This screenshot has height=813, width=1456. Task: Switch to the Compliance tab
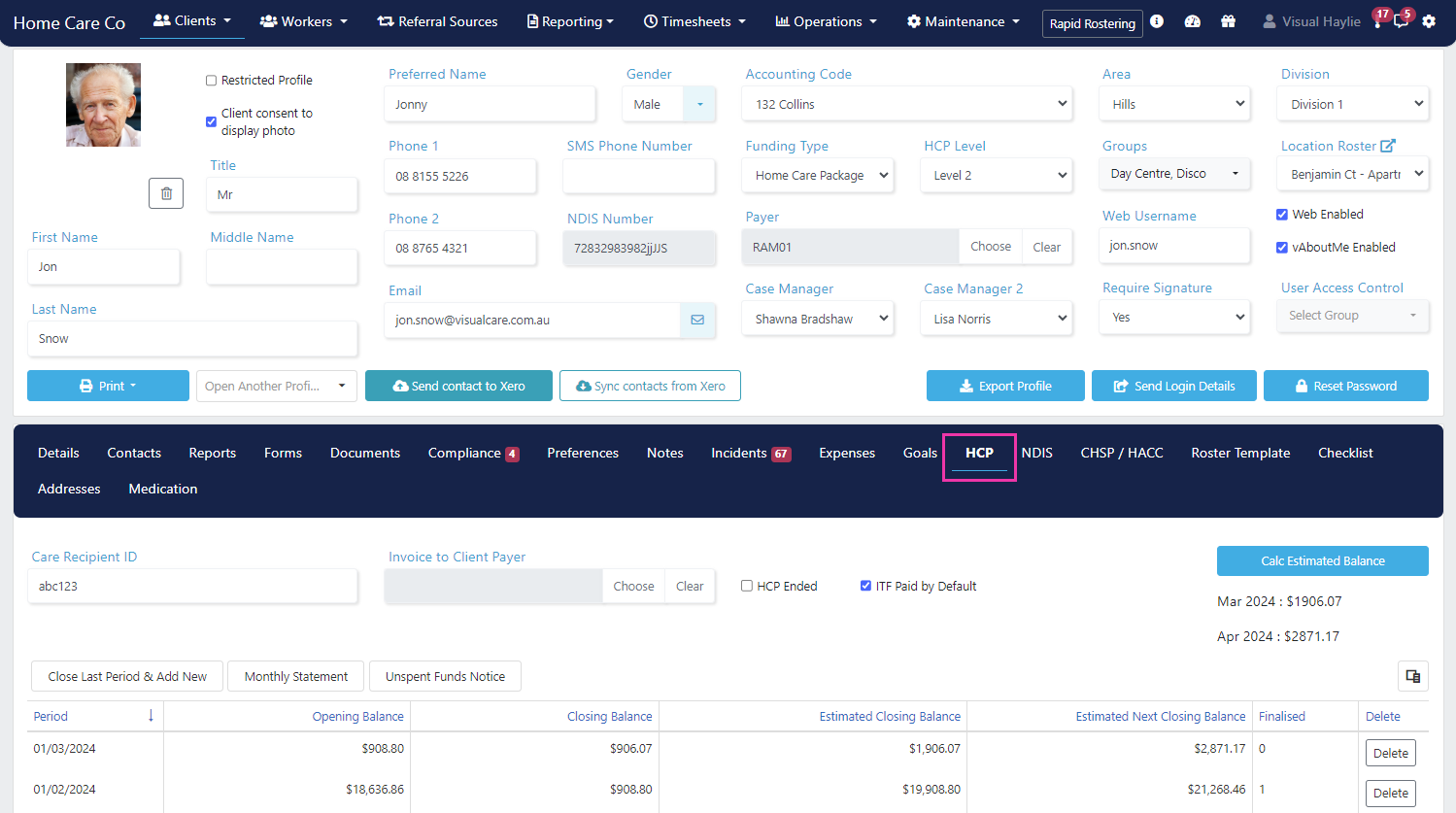pyautogui.click(x=473, y=453)
